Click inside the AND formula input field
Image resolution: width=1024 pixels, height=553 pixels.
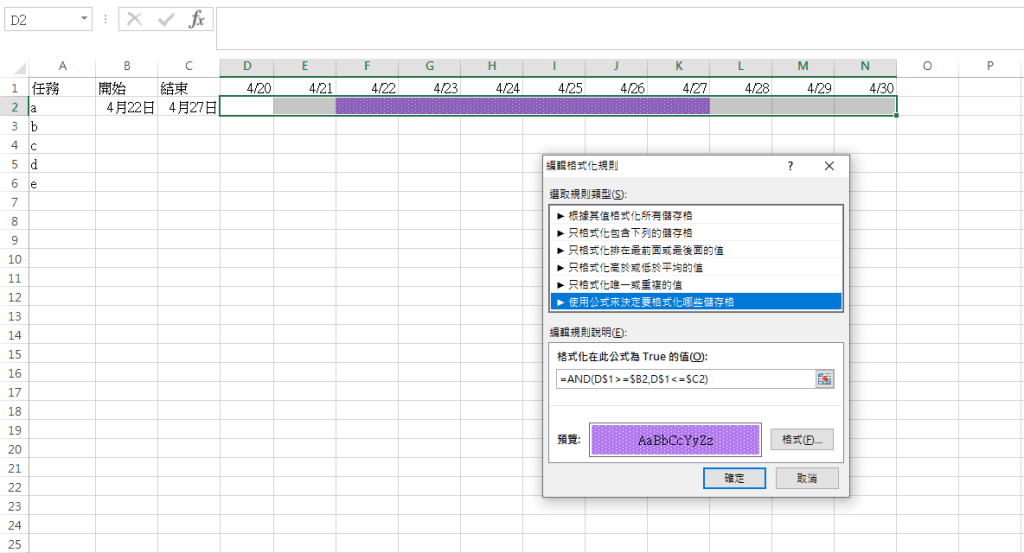[685, 379]
